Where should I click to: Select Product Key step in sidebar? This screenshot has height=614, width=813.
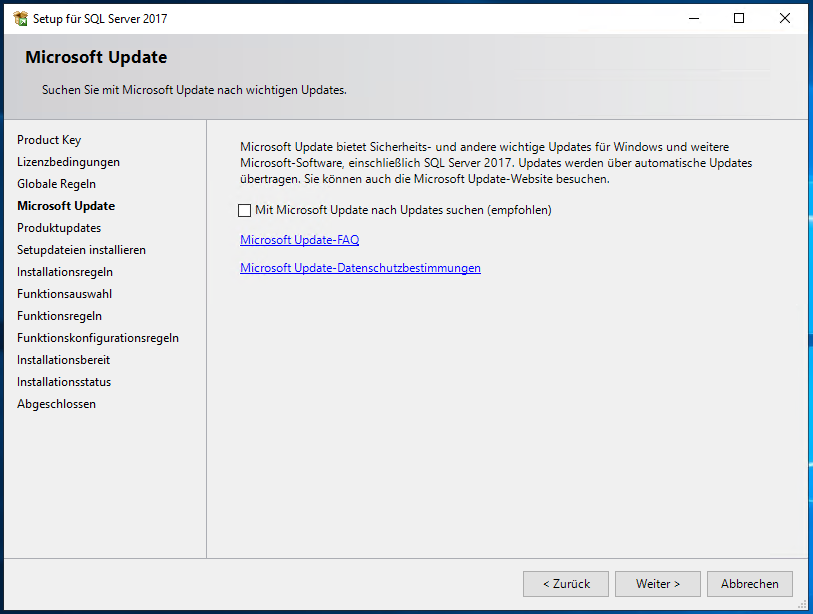49,140
